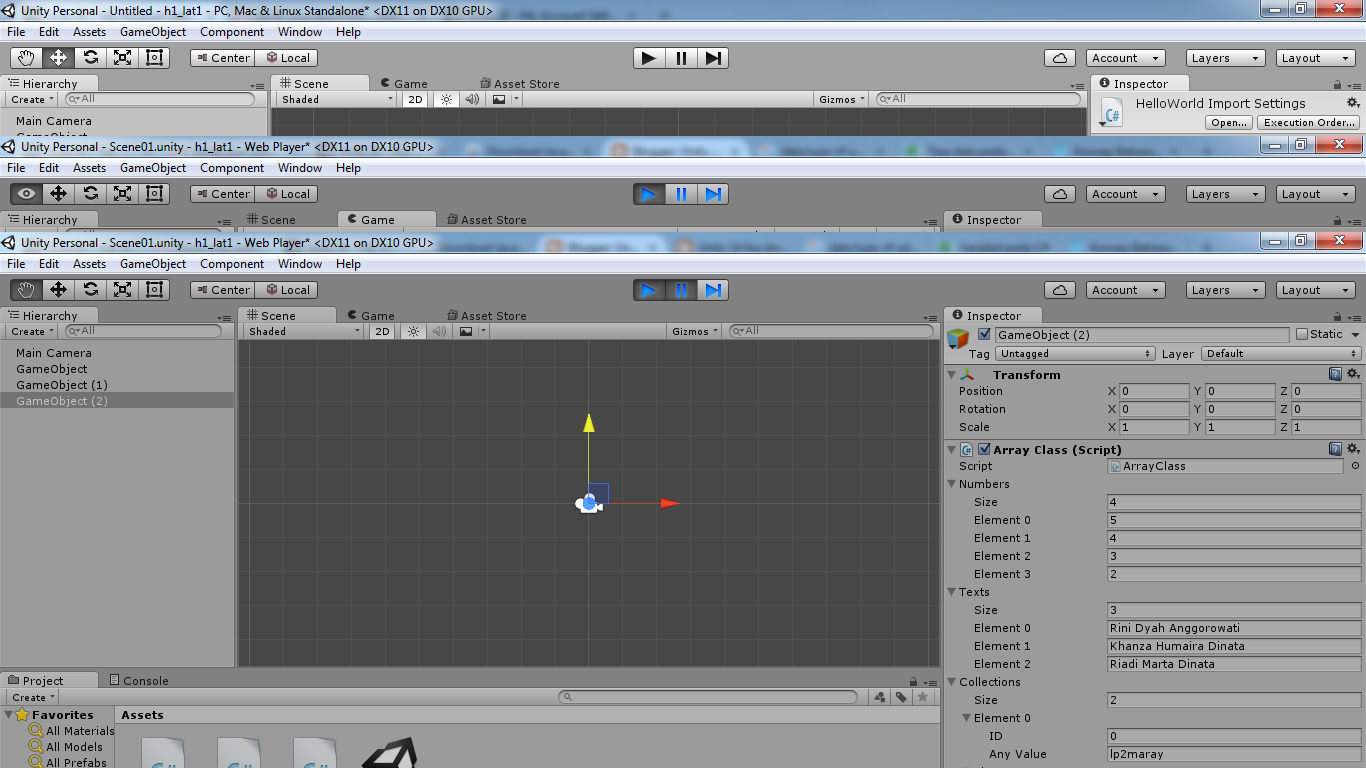Click the Execution Order button
The width and height of the screenshot is (1366, 768).
[x=1308, y=121]
